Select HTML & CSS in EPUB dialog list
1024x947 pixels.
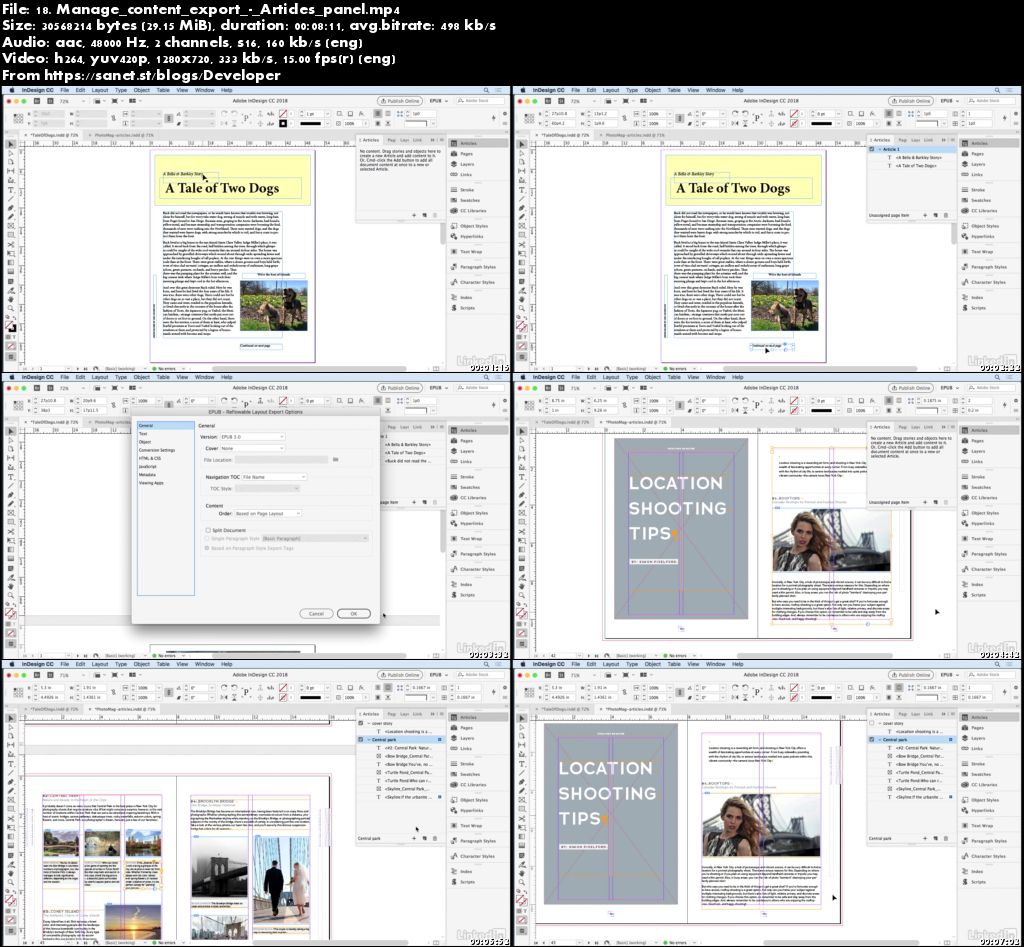tap(150, 458)
